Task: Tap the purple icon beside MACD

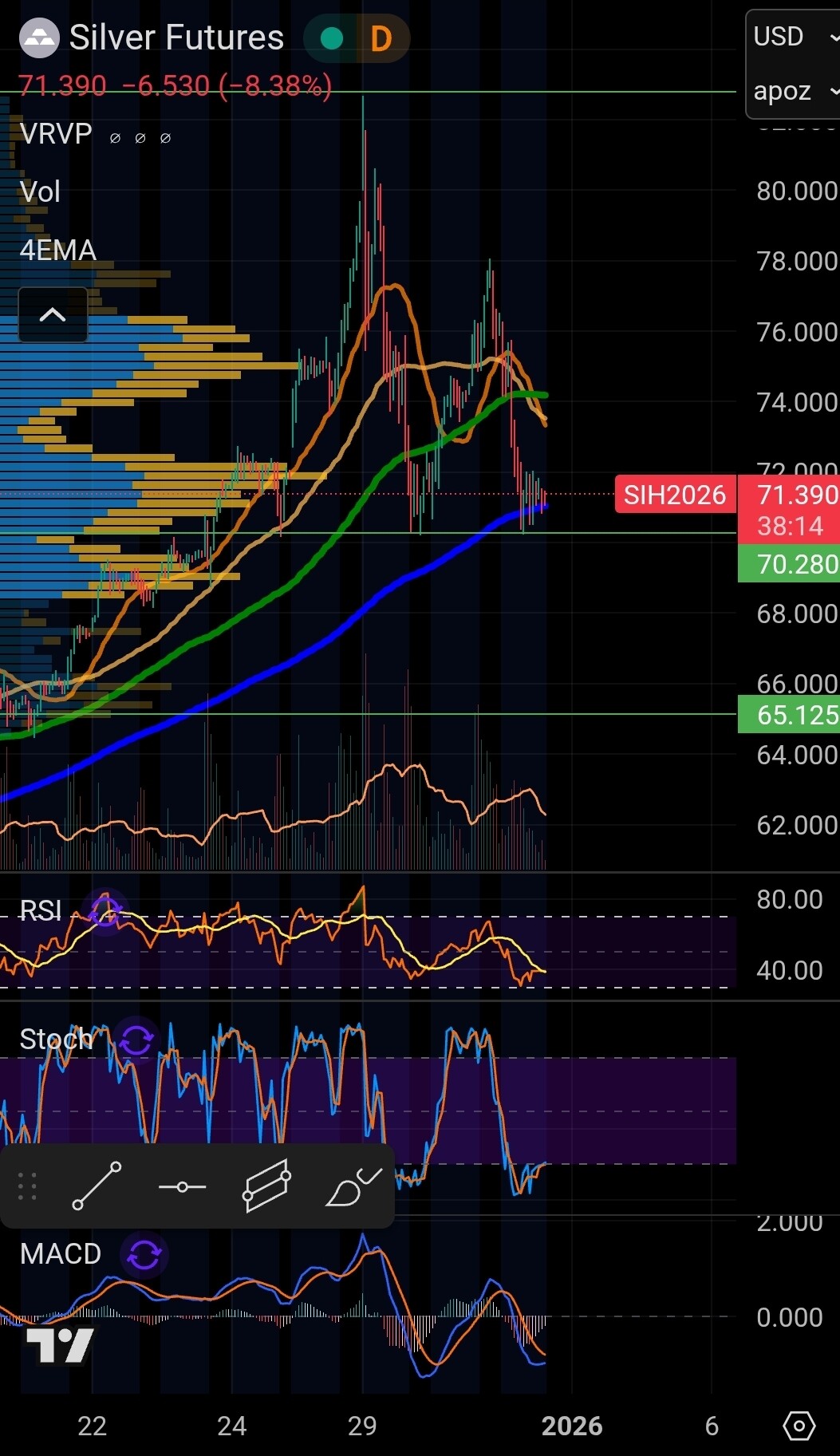Action: point(144,1254)
